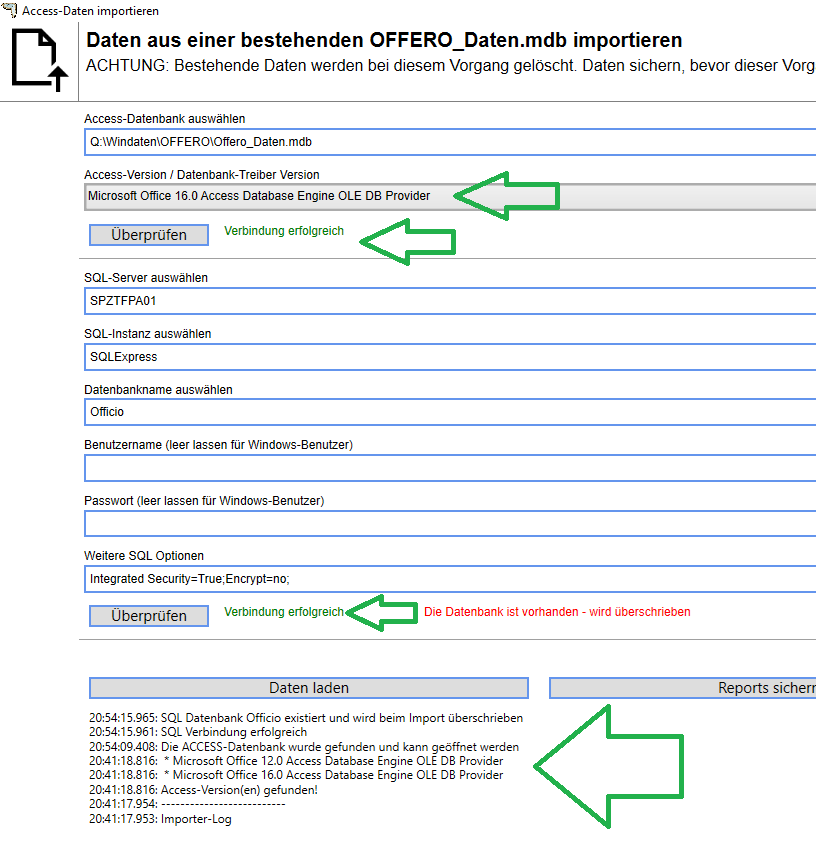Click the green arrow pointing at the driver version dropdown
The height and width of the screenshot is (843, 816).
(x=509, y=195)
